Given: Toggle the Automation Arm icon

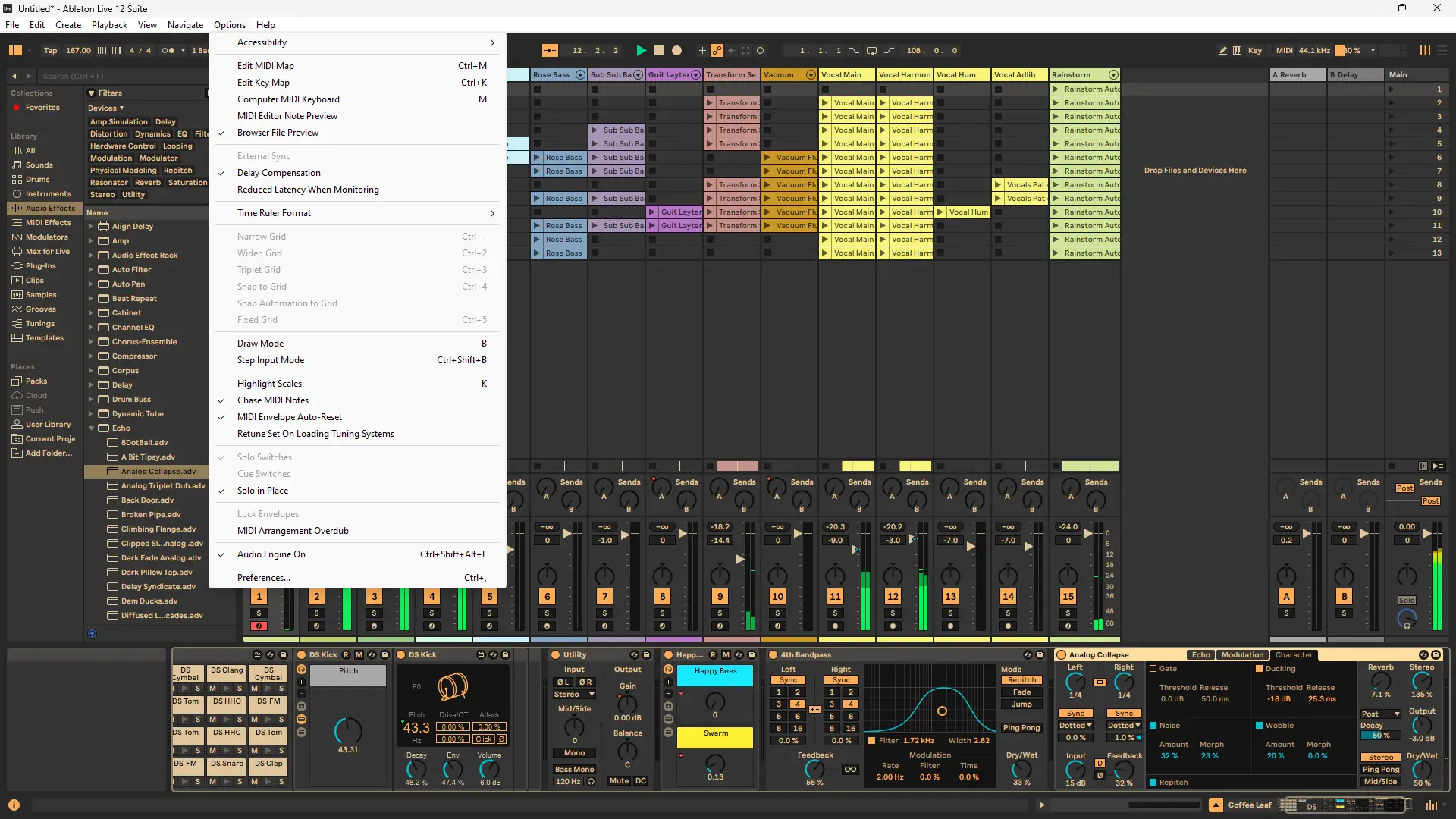Looking at the screenshot, I should (717, 51).
